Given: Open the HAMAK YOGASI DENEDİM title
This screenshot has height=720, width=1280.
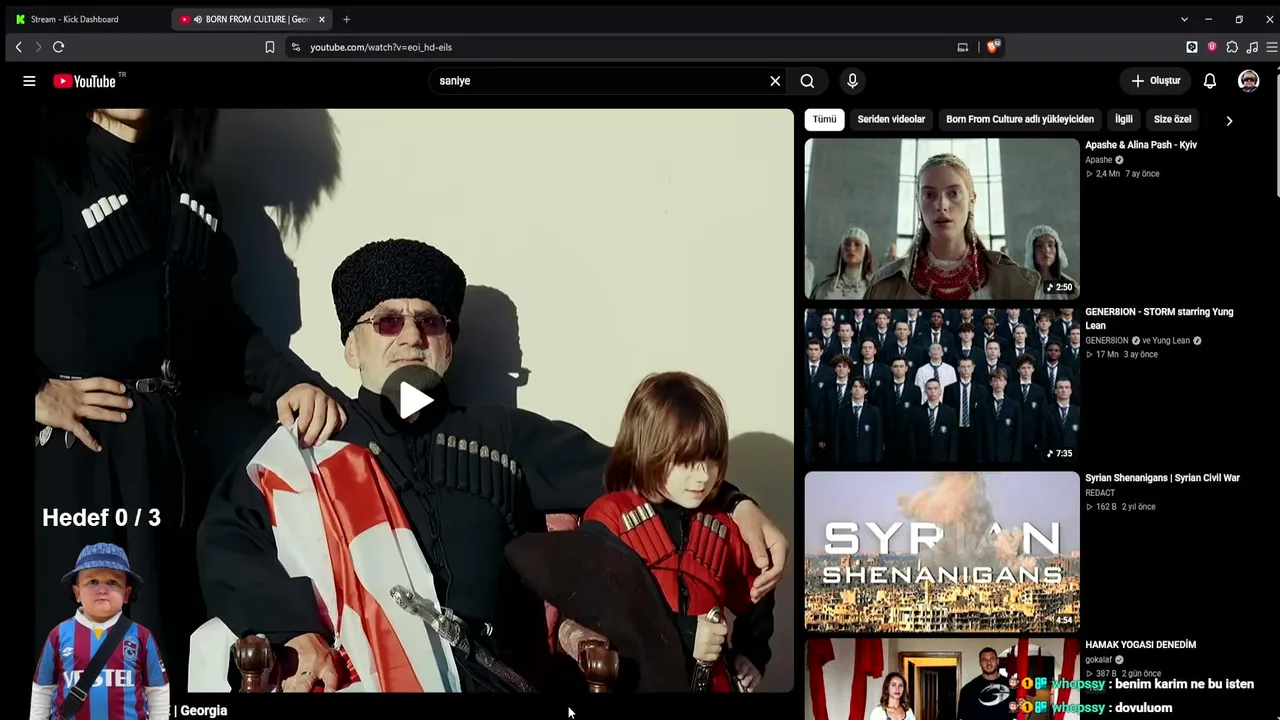Looking at the screenshot, I should point(1141,645).
